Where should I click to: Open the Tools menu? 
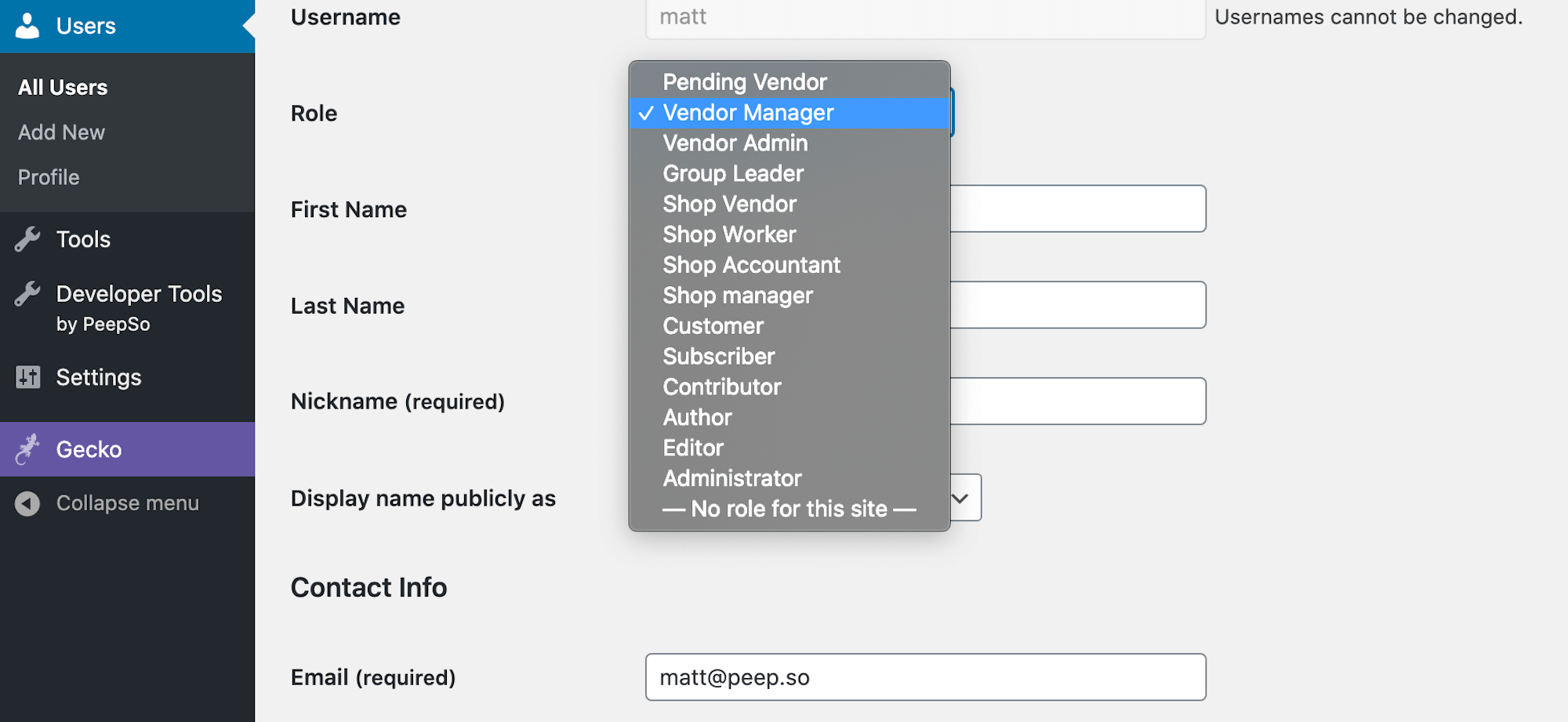pos(127,239)
